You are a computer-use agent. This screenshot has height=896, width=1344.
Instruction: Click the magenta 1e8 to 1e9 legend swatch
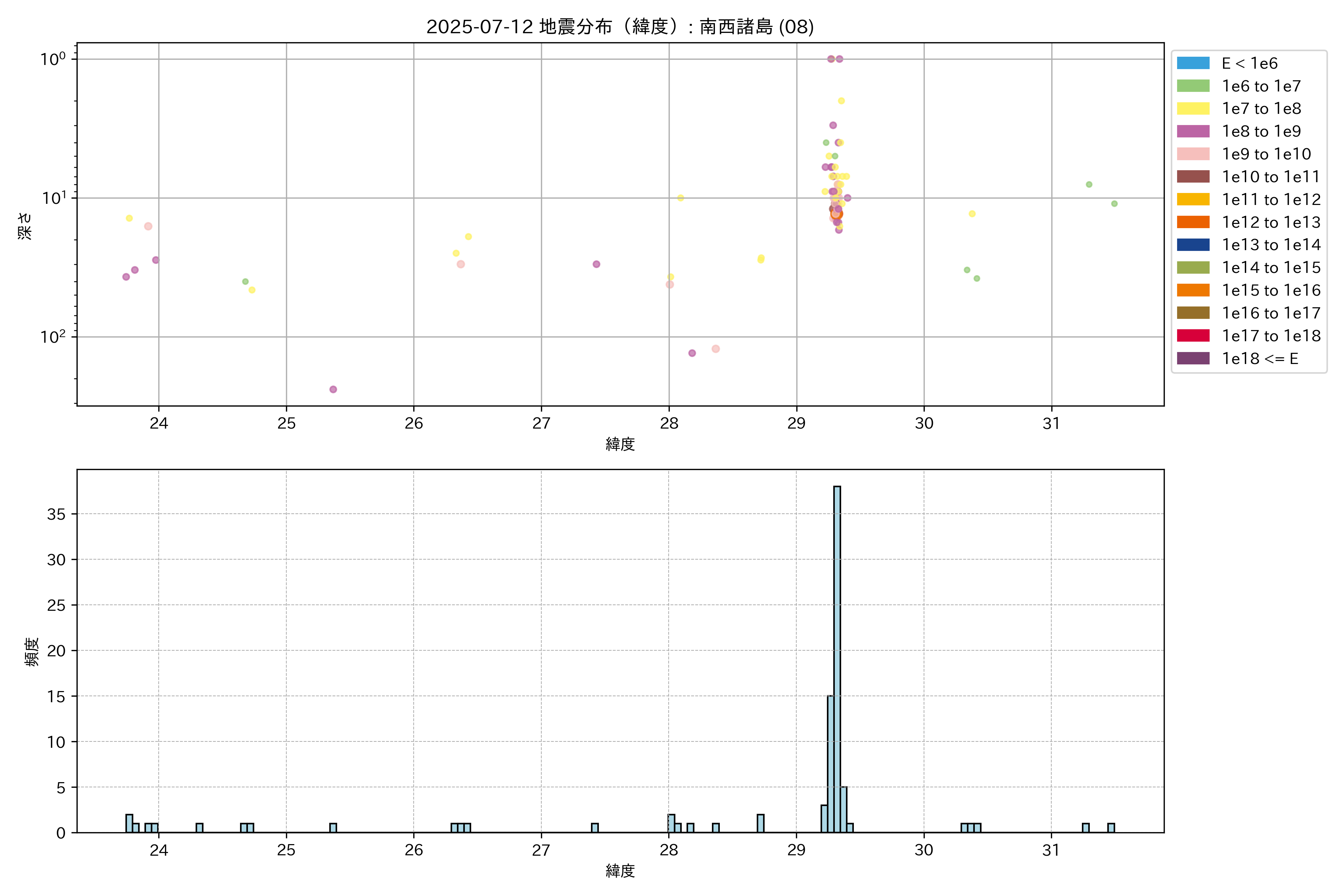coord(1192,131)
